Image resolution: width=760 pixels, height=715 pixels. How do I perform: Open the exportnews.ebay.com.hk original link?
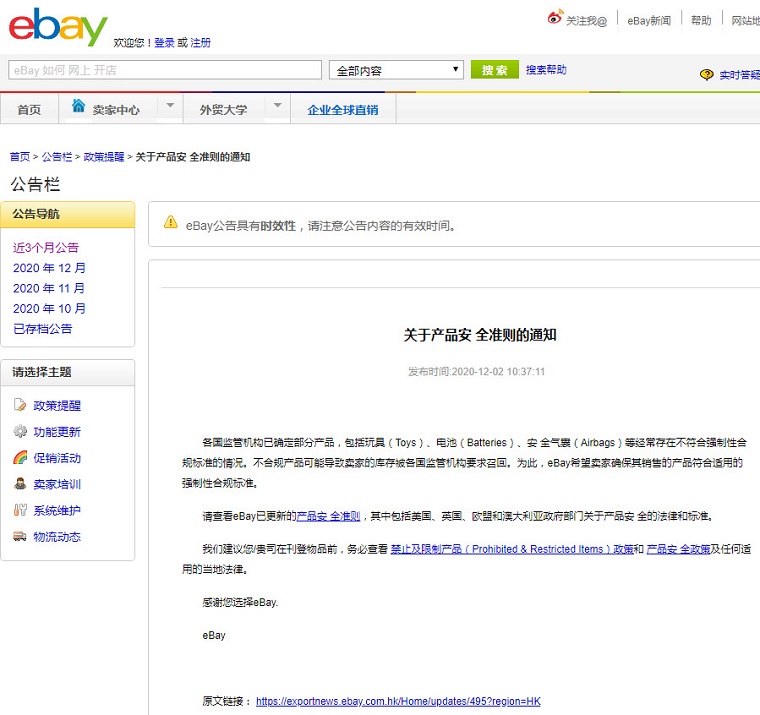398,701
